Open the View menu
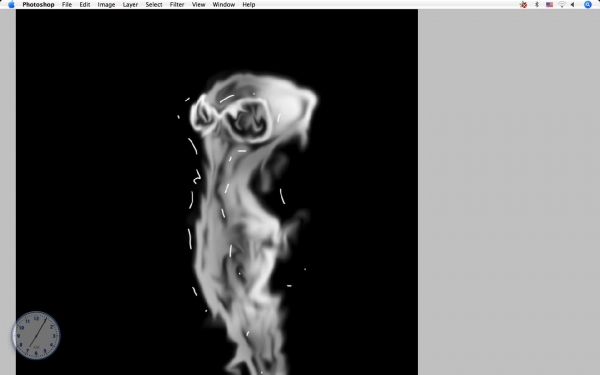The width and height of the screenshot is (600, 375). click(198, 5)
